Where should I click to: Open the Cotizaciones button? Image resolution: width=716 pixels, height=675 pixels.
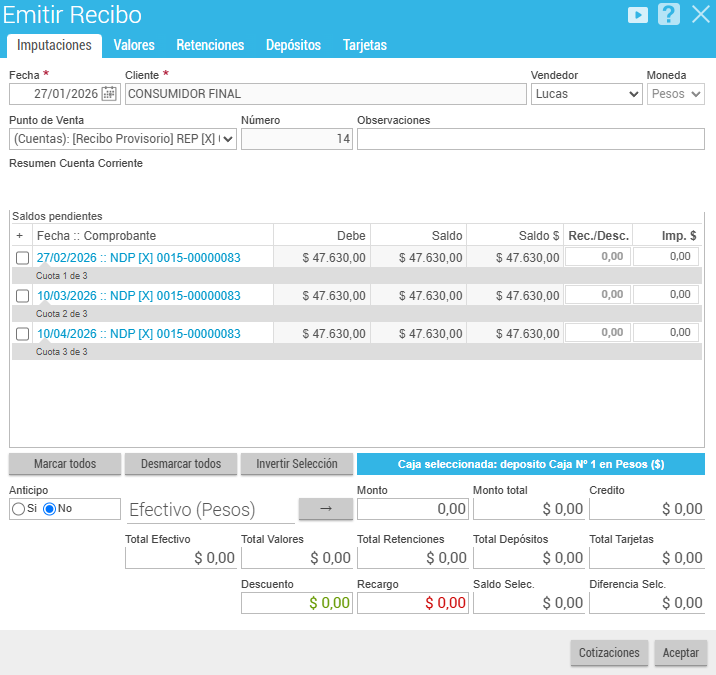[610, 652]
